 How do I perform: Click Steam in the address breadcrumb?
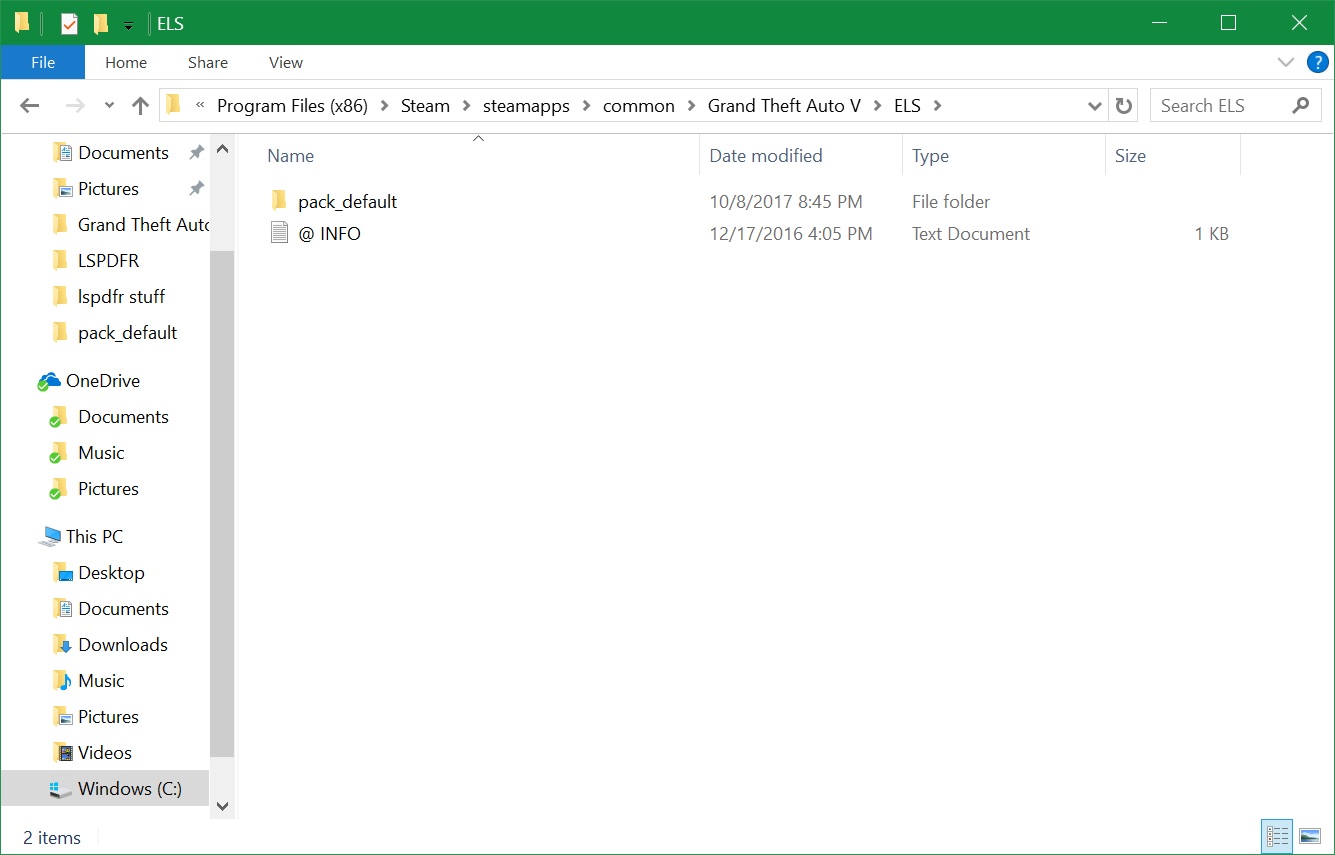click(425, 106)
